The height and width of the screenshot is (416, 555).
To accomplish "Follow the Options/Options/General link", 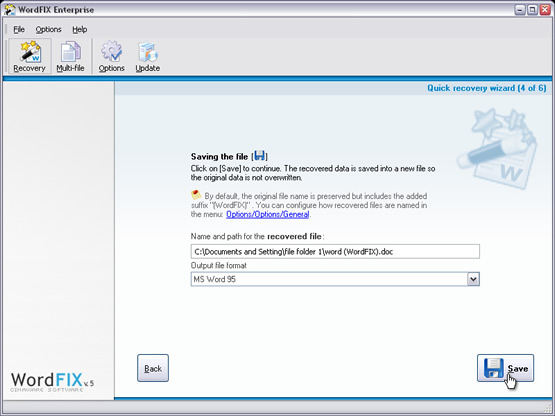I will point(268,214).
